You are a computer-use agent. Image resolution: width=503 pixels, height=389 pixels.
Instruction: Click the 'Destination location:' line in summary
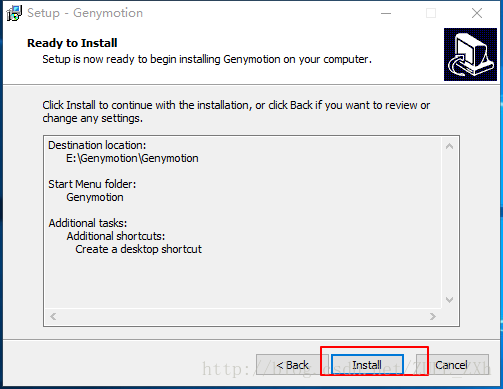tap(97, 145)
